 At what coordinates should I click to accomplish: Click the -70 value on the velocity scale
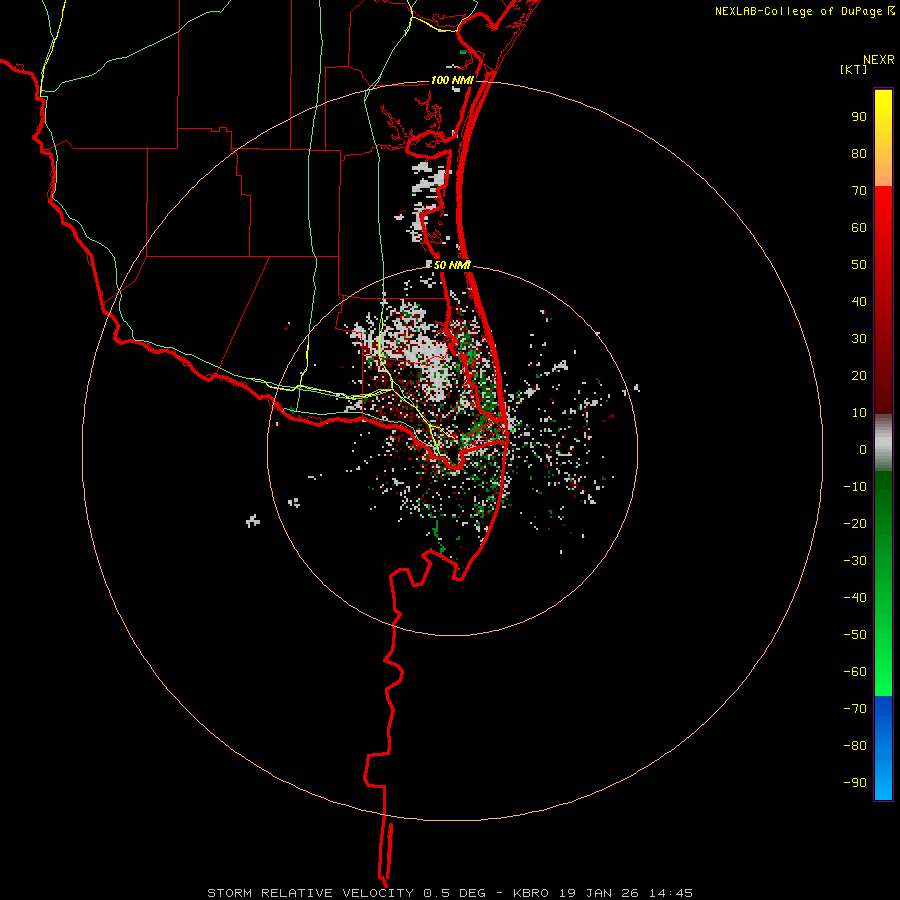pyautogui.click(x=855, y=709)
